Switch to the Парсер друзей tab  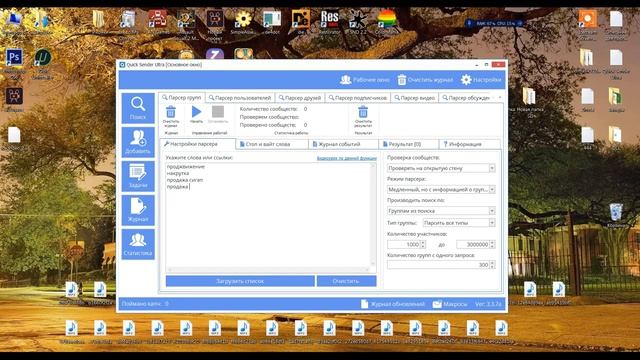300,98
